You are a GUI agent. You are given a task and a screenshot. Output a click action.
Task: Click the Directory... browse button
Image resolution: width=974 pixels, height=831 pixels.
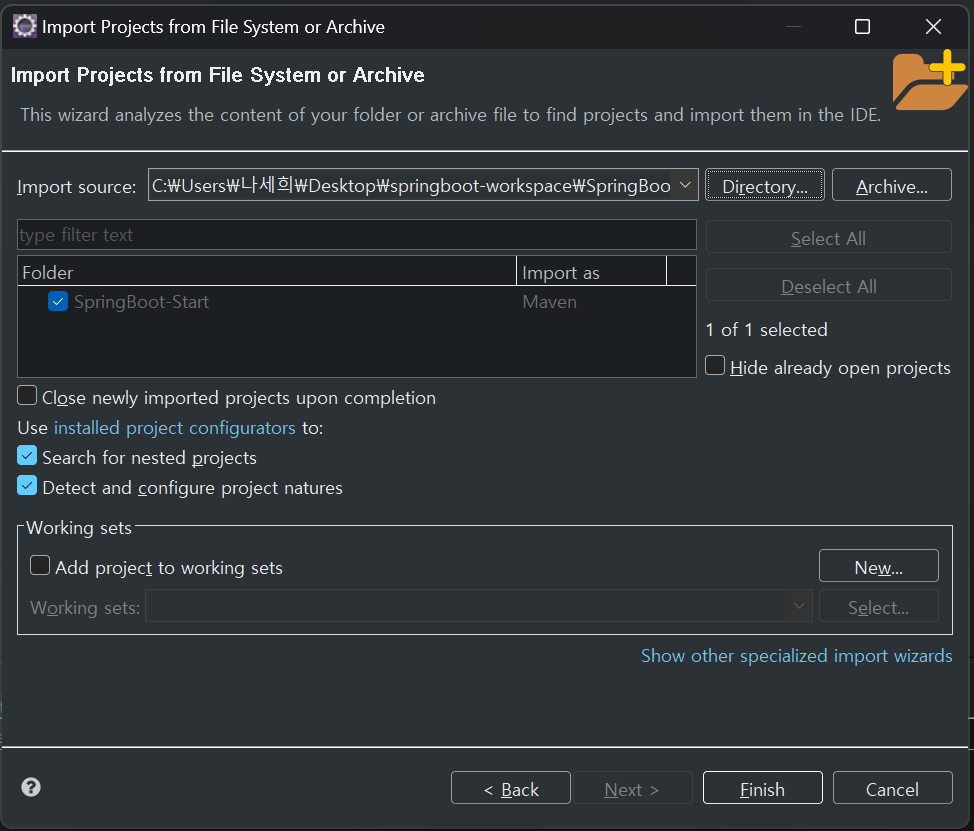click(765, 185)
